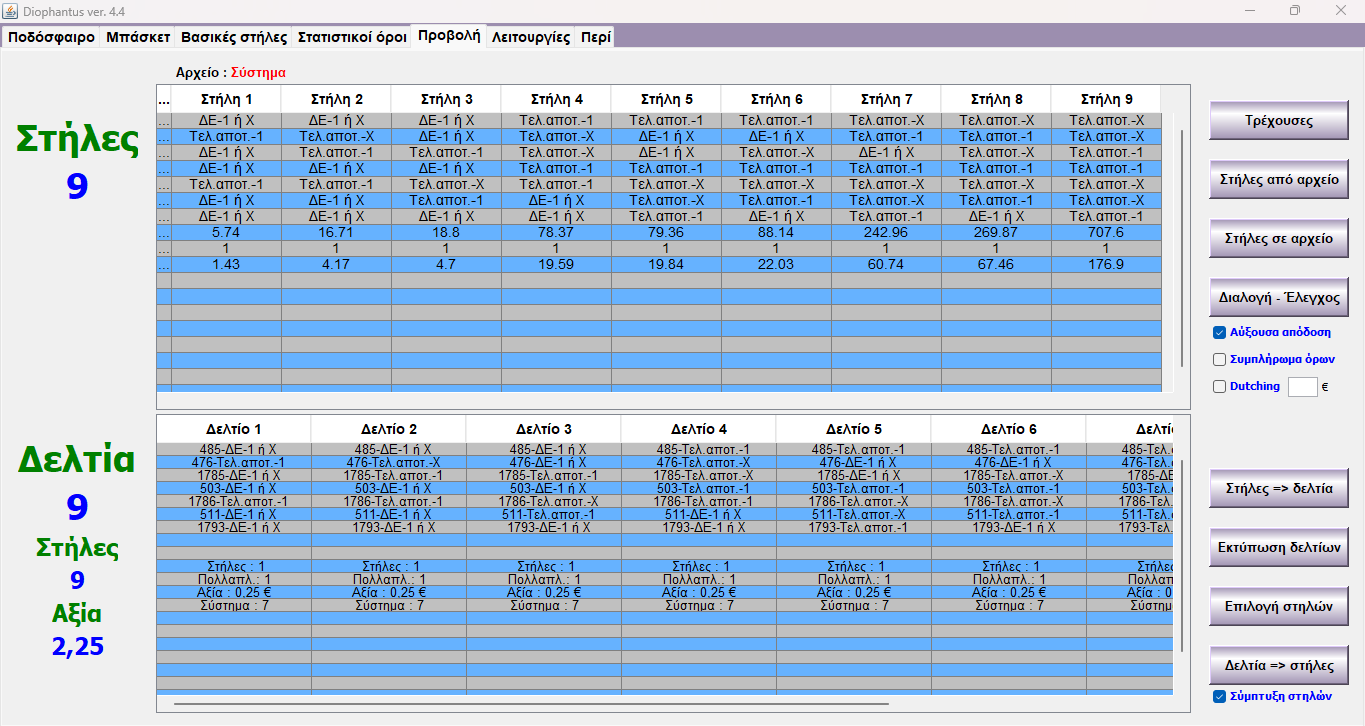Click the Στήλη 4 column header
1365x726 pixels.
(x=556, y=100)
